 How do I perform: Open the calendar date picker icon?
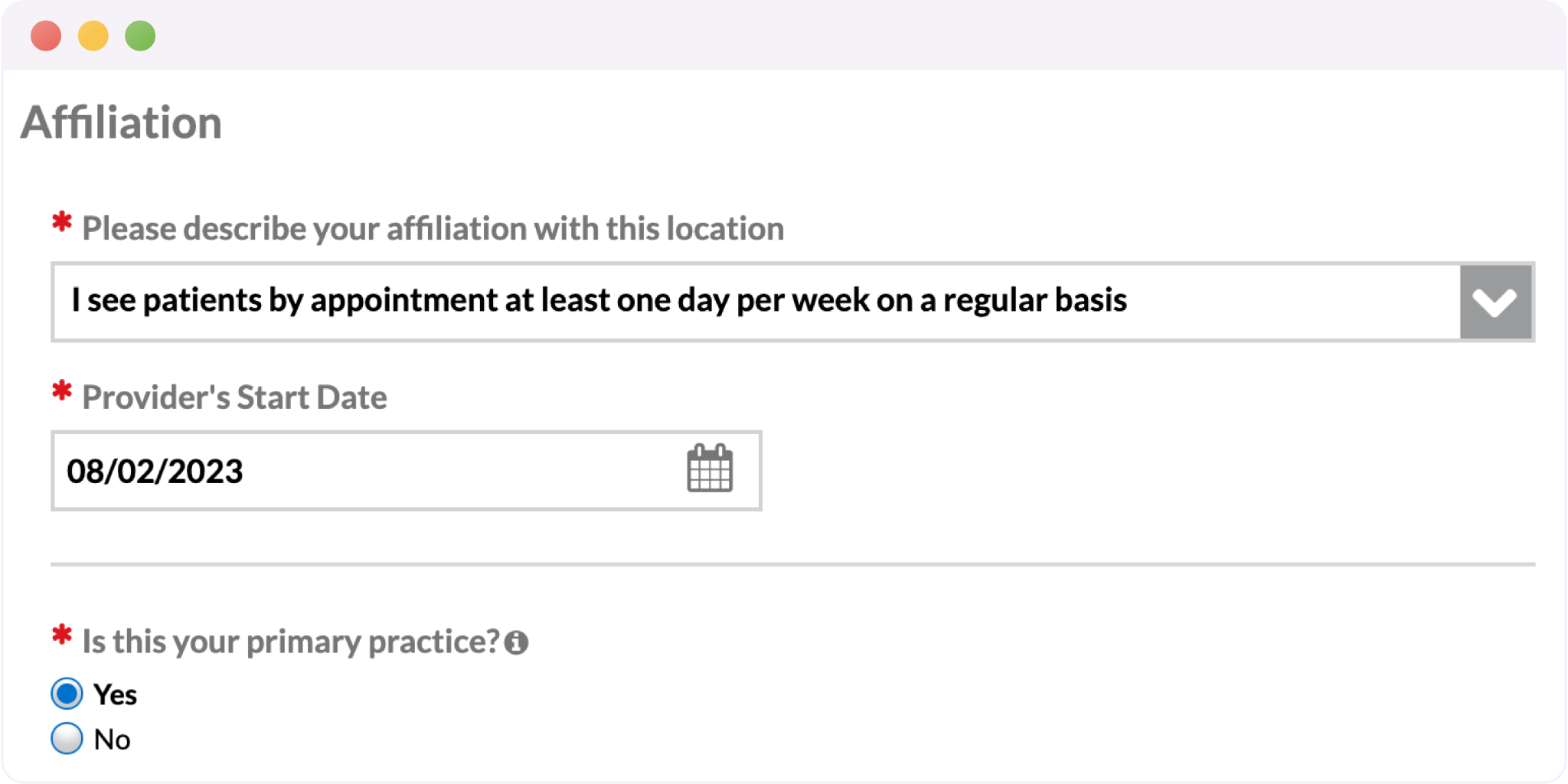pyautogui.click(x=710, y=469)
